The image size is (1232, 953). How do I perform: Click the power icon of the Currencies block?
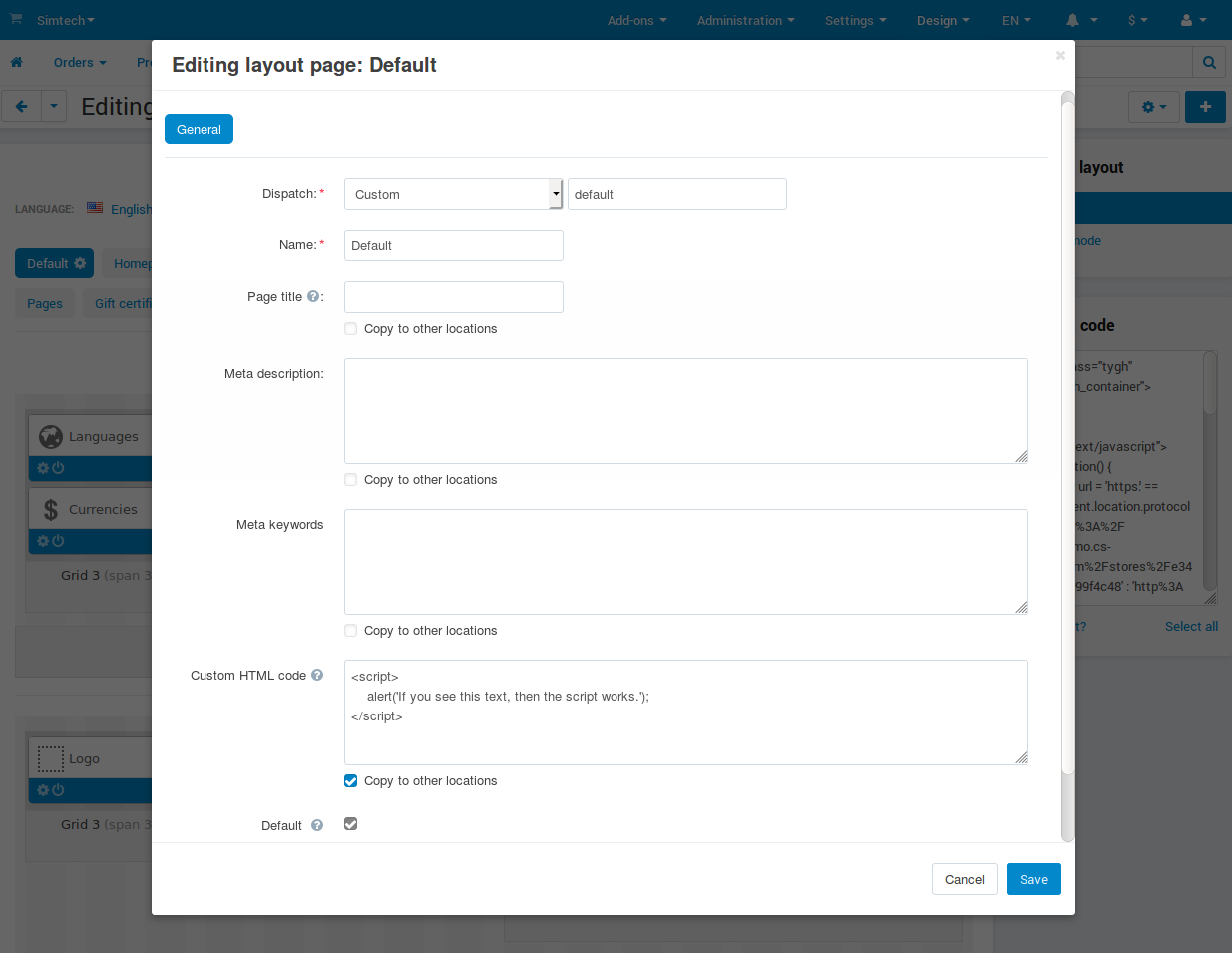(x=58, y=541)
